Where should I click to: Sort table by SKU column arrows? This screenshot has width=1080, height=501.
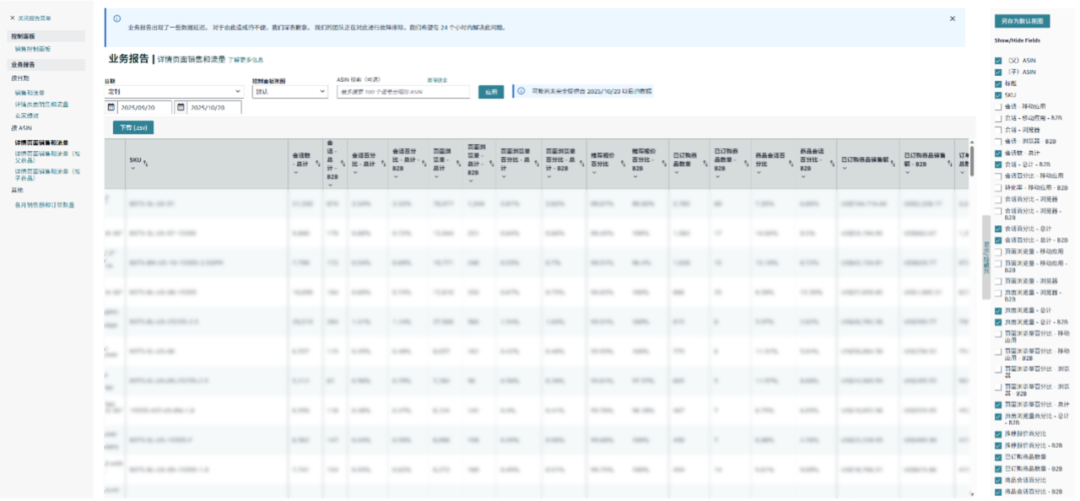pos(148,160)
